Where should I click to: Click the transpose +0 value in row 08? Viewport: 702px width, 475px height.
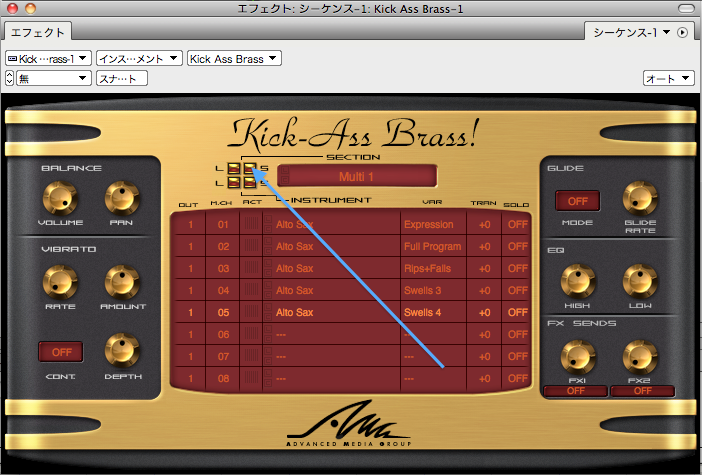point(484,378)
